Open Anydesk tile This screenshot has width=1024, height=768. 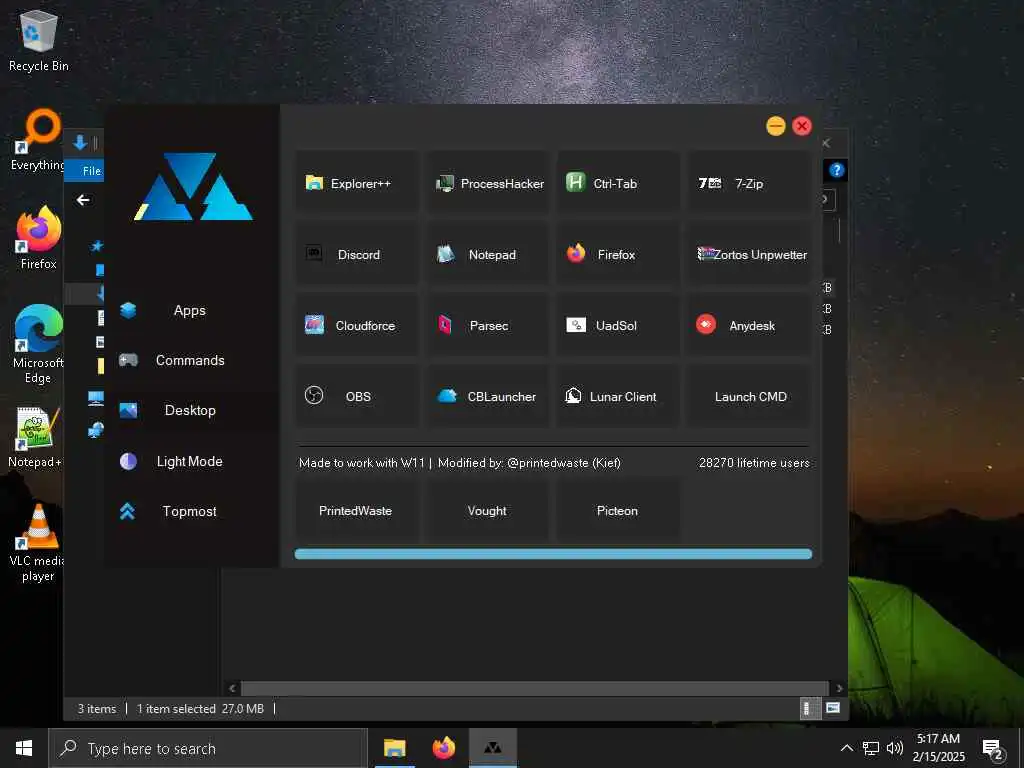tap(750, 325)
